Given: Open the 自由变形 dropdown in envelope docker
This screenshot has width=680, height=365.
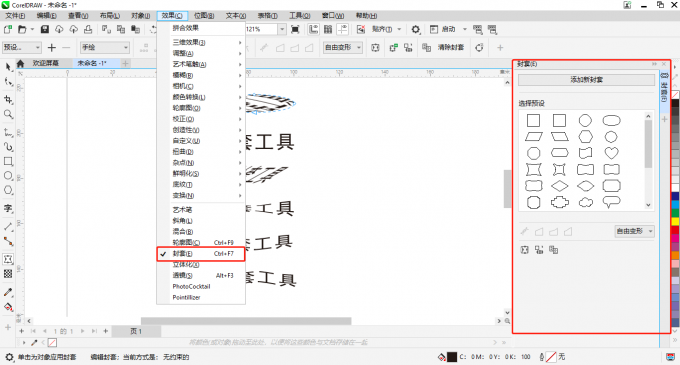Looking at the screenshot, I should pos(634,231).
